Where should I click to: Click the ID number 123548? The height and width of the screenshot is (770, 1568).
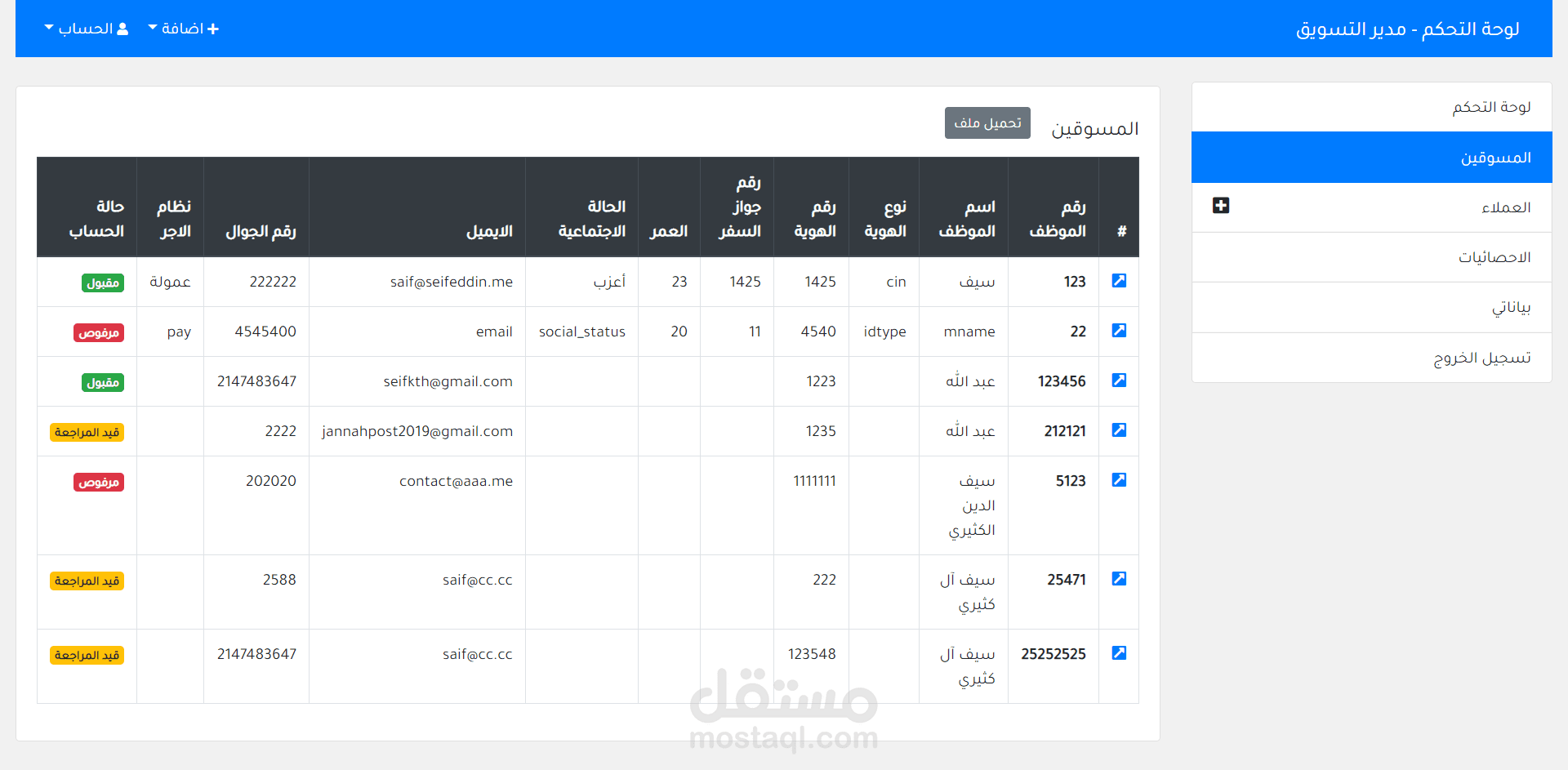pyautogui.click(x=812, y=654)
